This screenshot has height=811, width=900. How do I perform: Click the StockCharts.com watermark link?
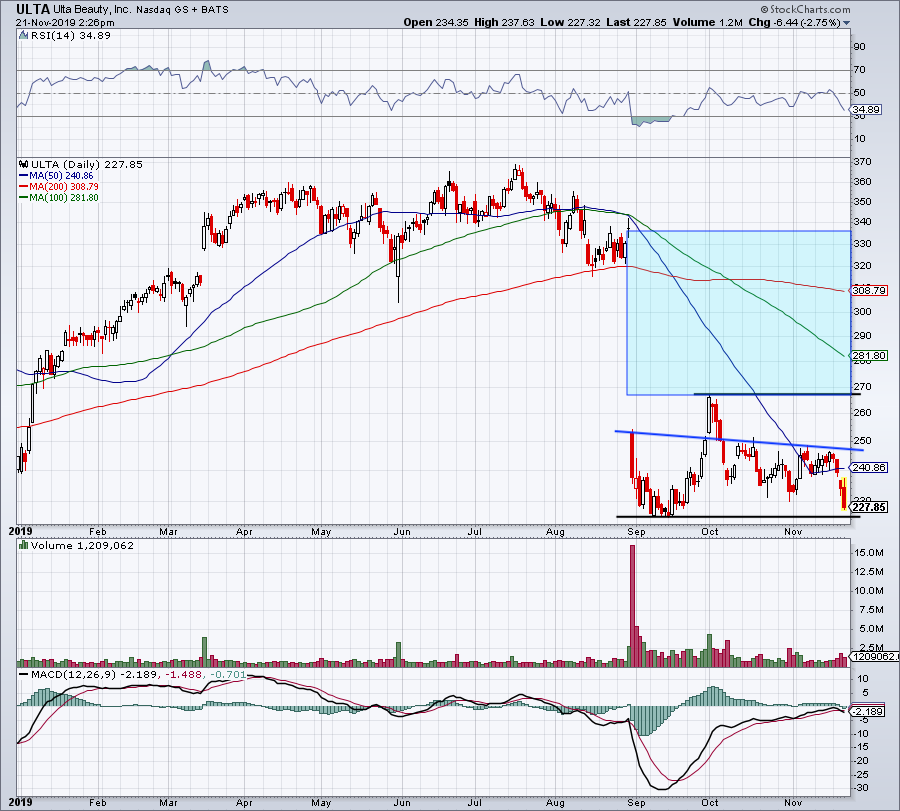click(x=805, y=9)
